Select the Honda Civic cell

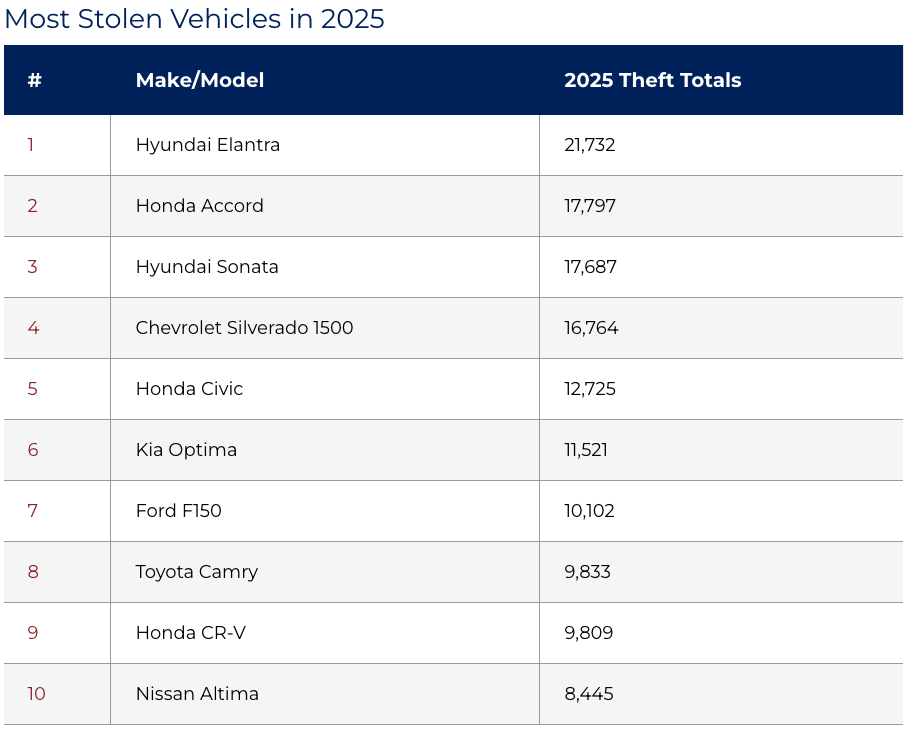189,389
